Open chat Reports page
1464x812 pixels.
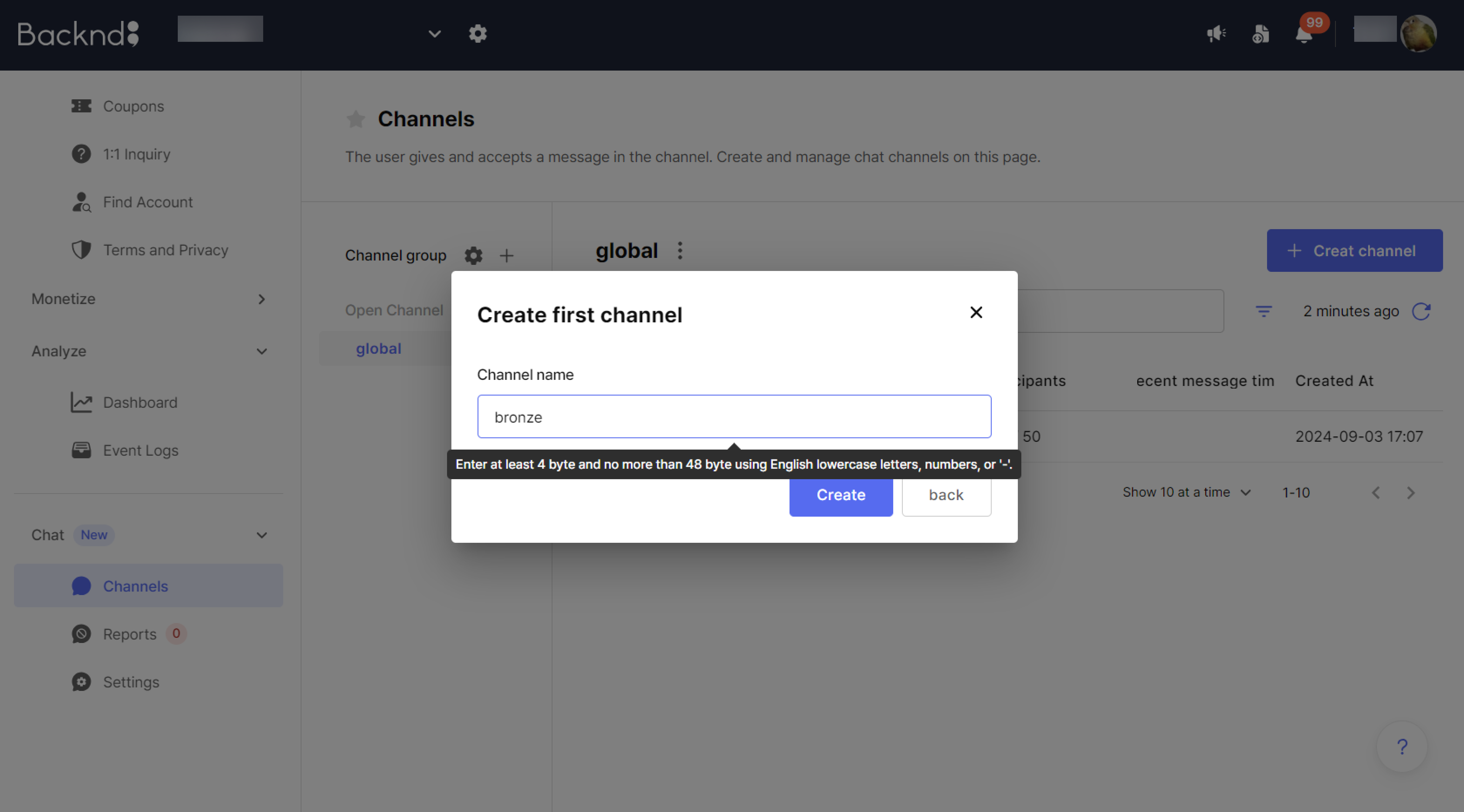point(130,634)
